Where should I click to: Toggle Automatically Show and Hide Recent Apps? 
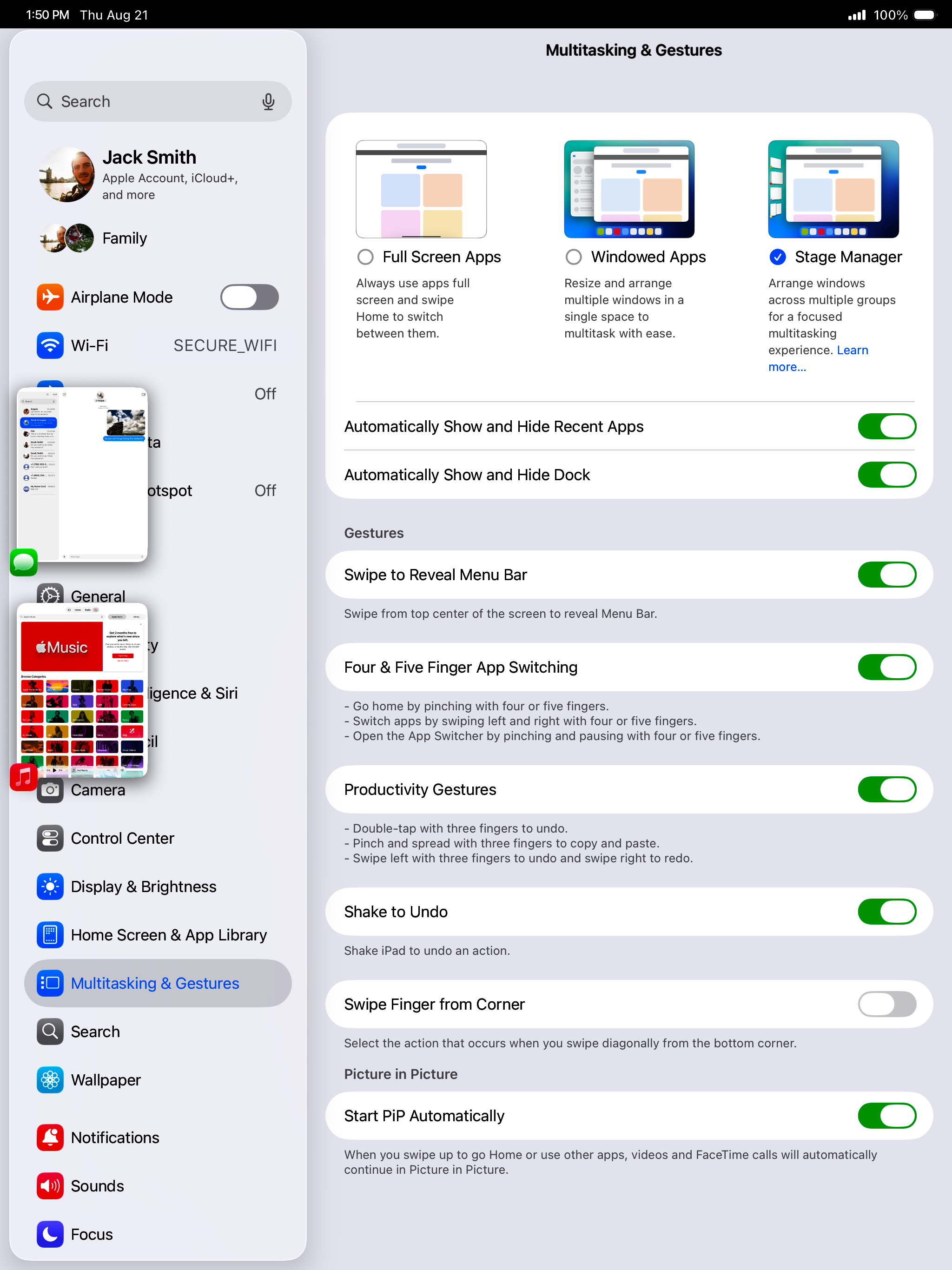(x=887, y=427)
